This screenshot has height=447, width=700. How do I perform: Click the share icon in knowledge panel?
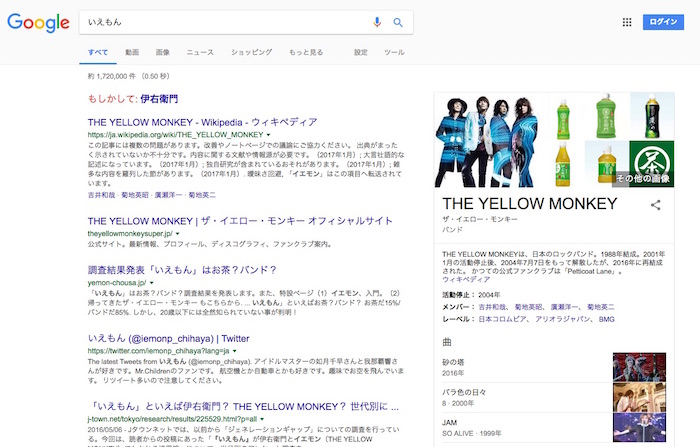point(656,205)
